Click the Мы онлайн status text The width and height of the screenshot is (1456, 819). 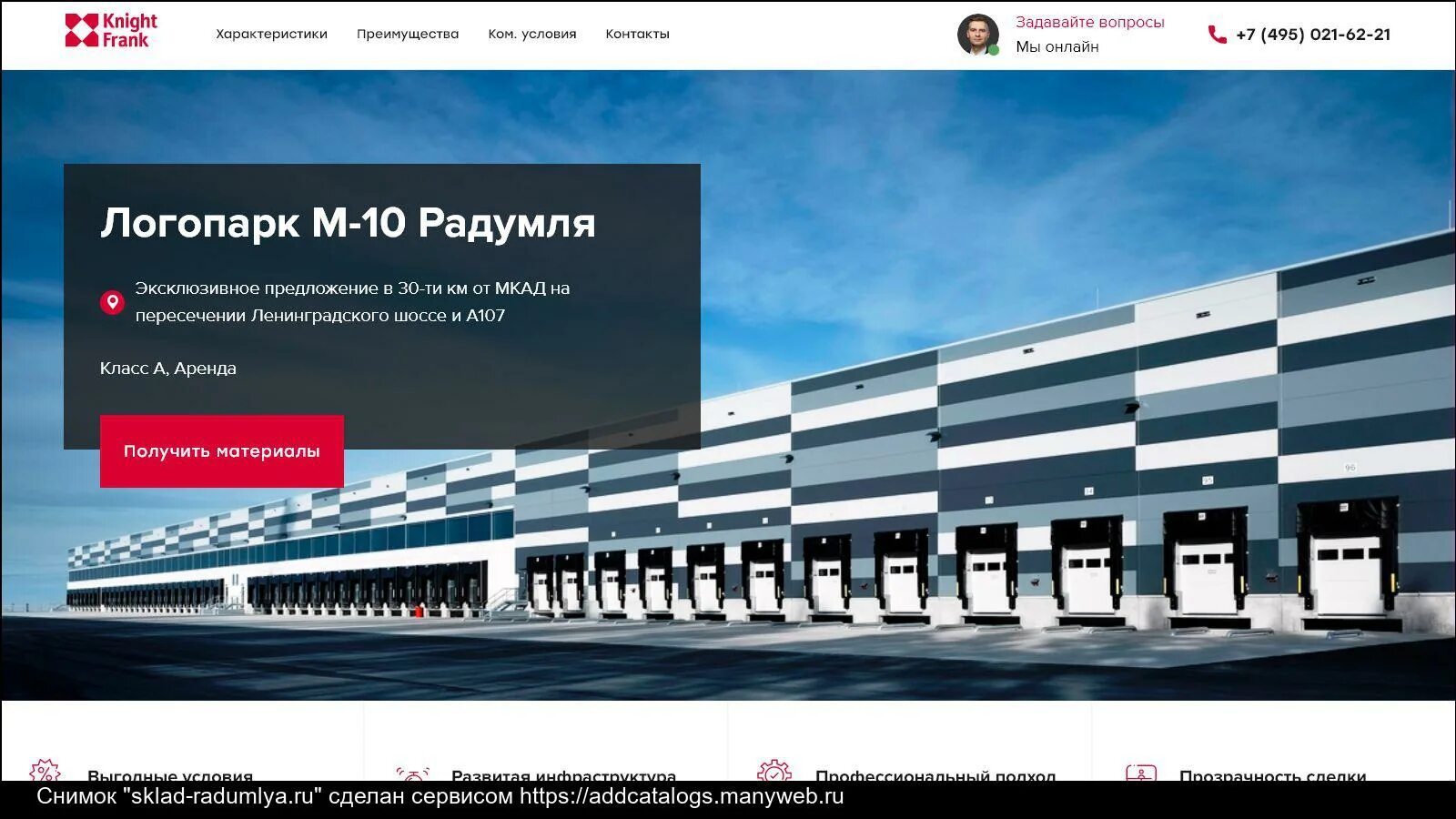[1057, 46]
